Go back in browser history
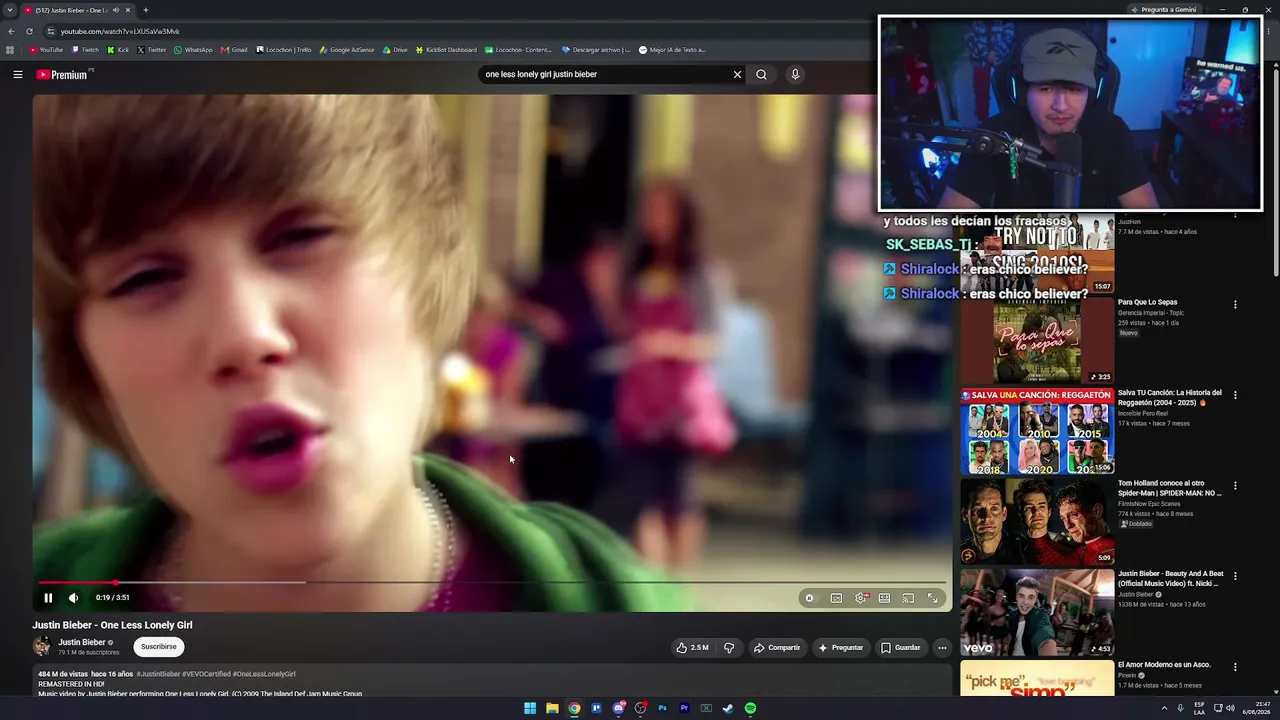Viewport: 1280px width, 720px height. 11,31
